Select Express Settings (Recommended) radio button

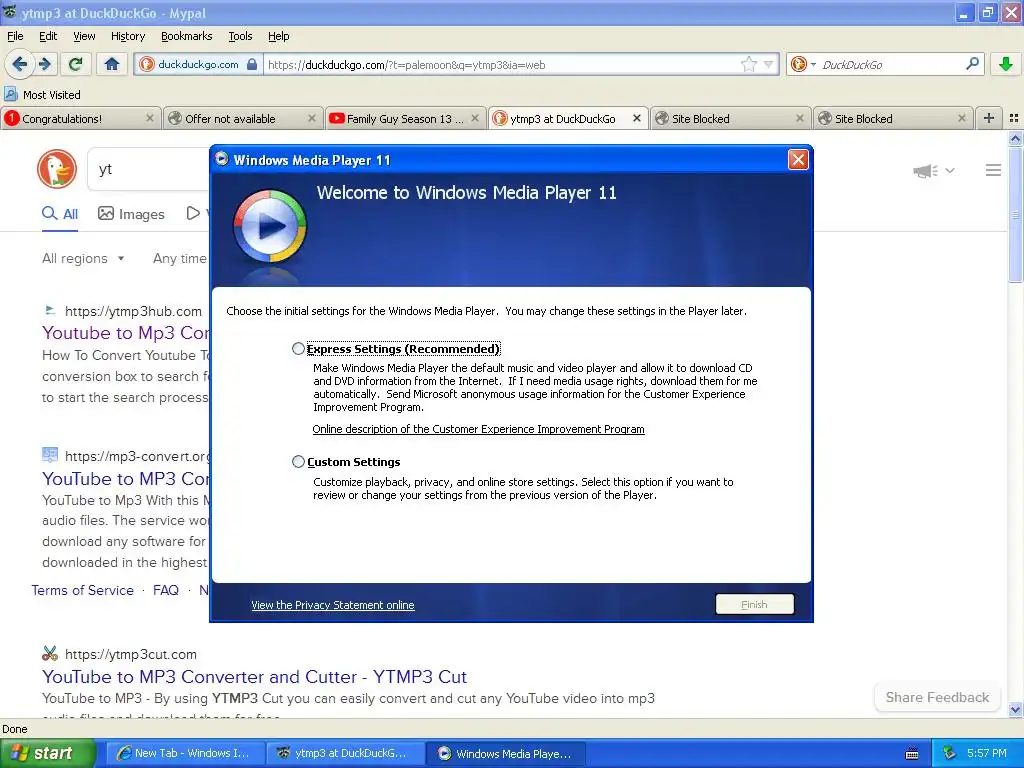298,349
